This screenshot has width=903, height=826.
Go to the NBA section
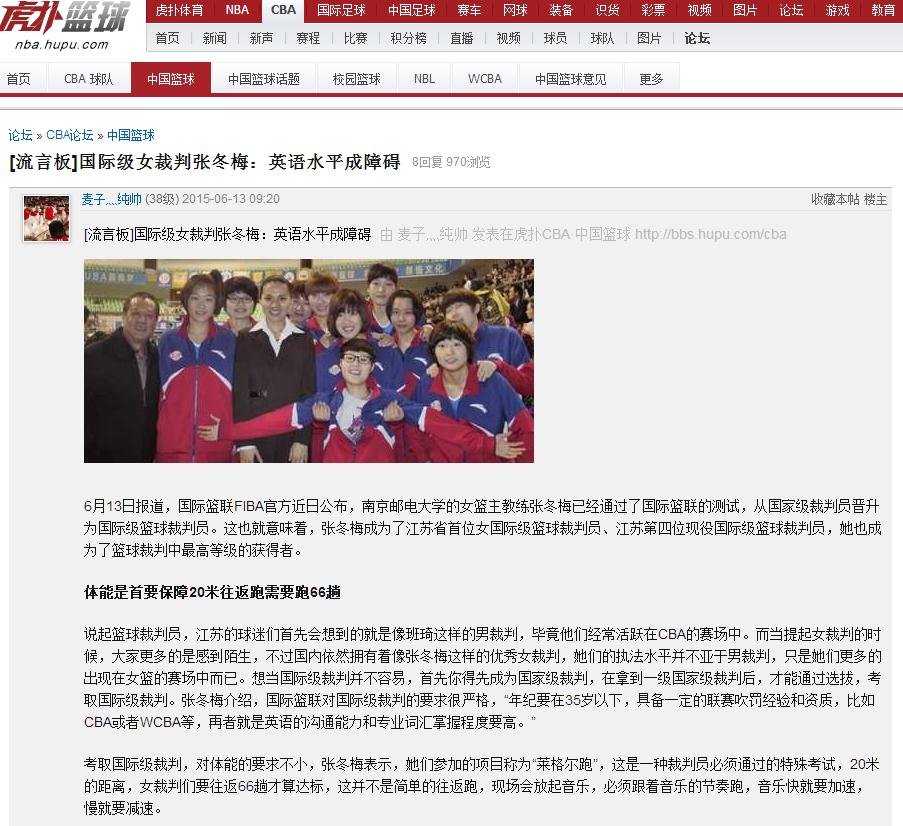click(x=237, y=10)
